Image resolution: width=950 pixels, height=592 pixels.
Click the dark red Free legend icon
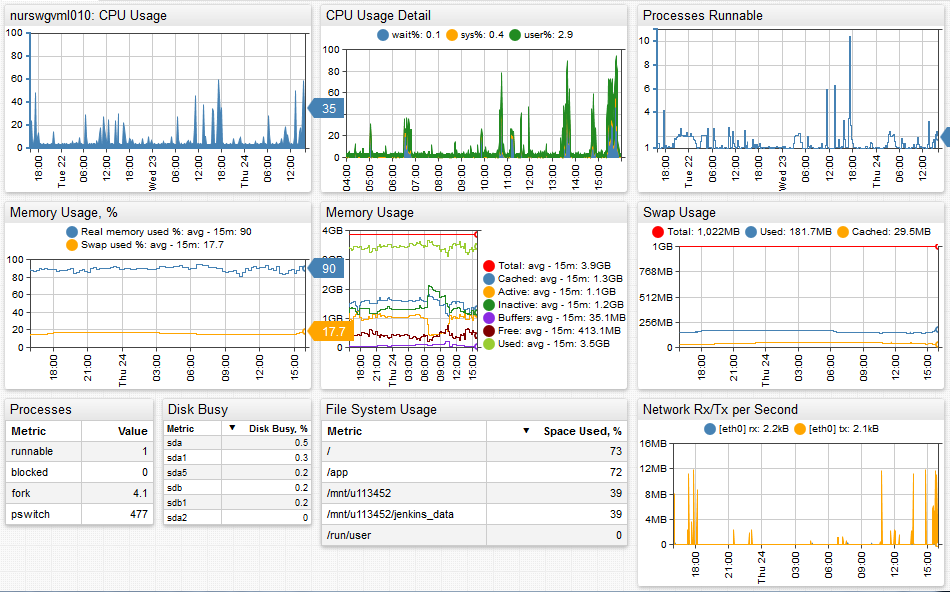(x=489, y=330)
